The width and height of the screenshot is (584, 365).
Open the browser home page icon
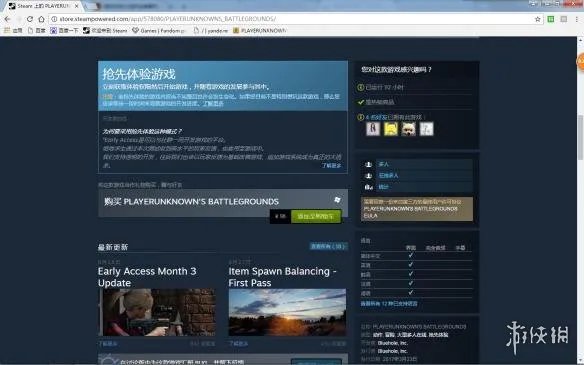point(41,19)
